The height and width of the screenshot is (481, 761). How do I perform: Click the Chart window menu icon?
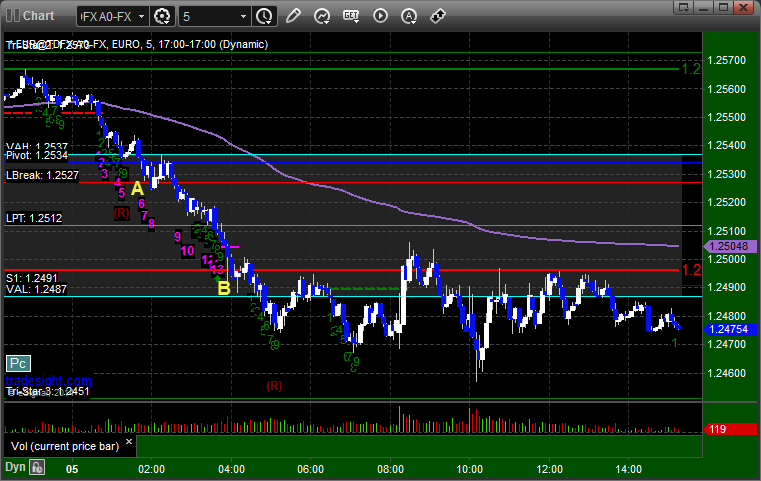click(11, 15)
